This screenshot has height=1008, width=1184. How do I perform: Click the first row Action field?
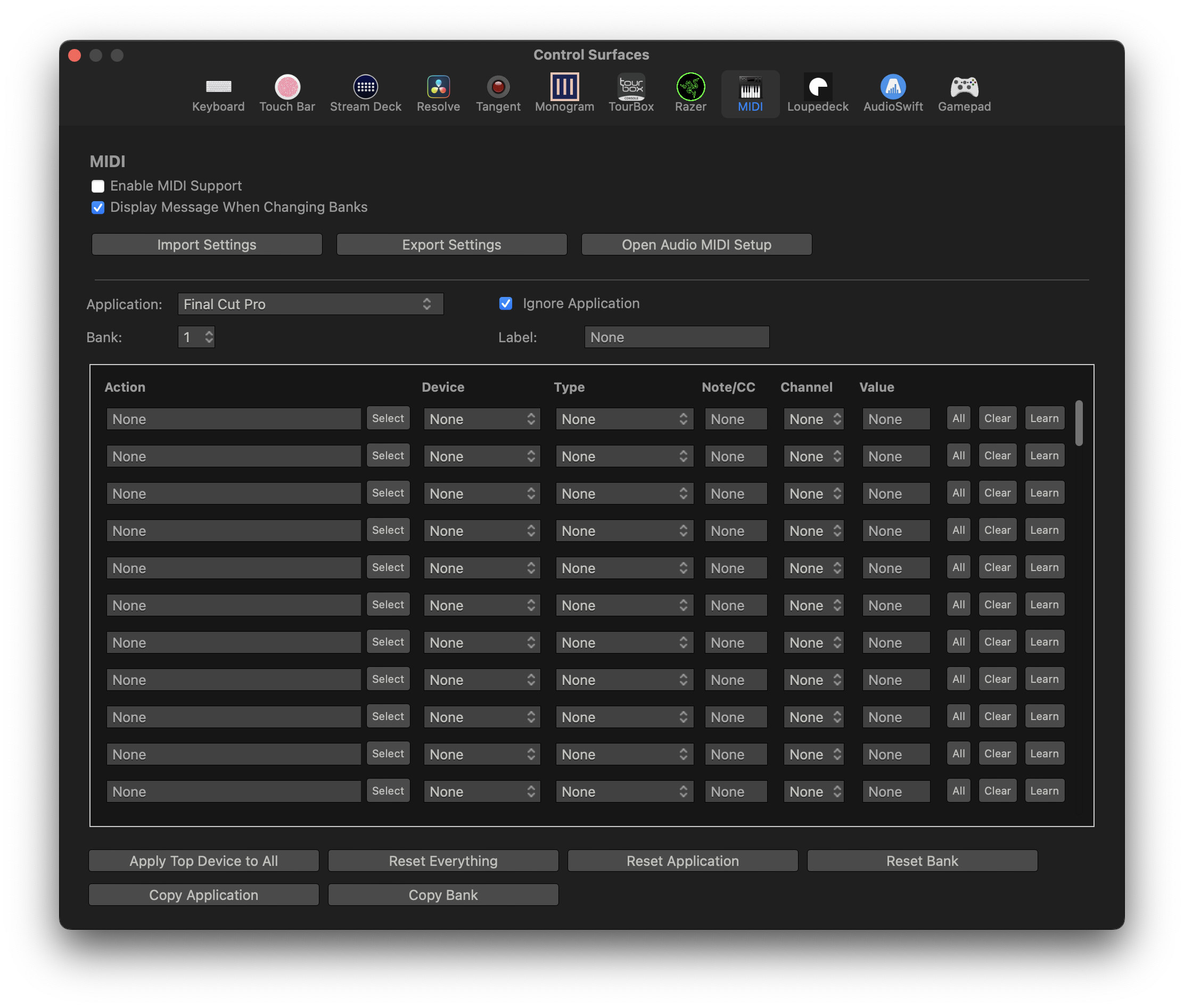(x=233, y=419)
